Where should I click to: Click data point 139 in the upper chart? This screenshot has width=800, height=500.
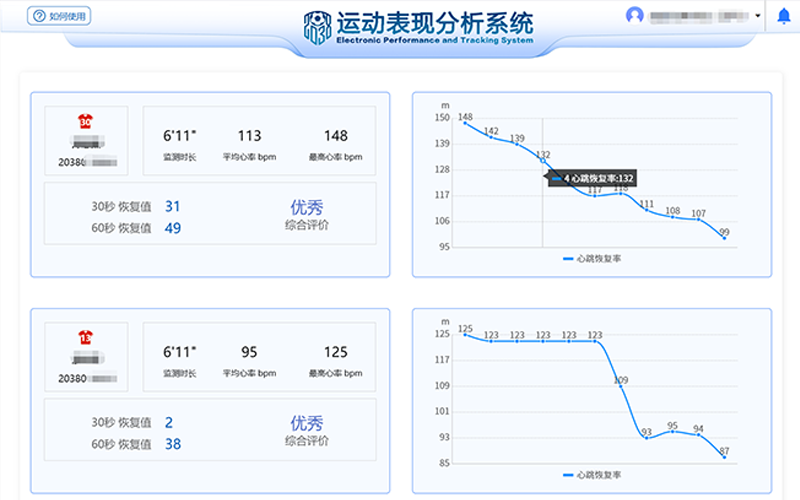517,144
